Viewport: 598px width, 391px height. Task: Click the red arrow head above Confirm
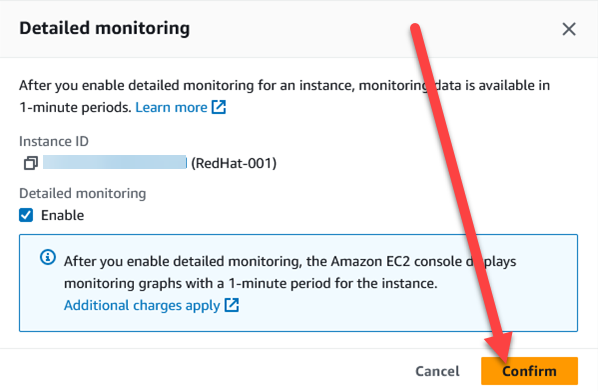coord(500,345)
